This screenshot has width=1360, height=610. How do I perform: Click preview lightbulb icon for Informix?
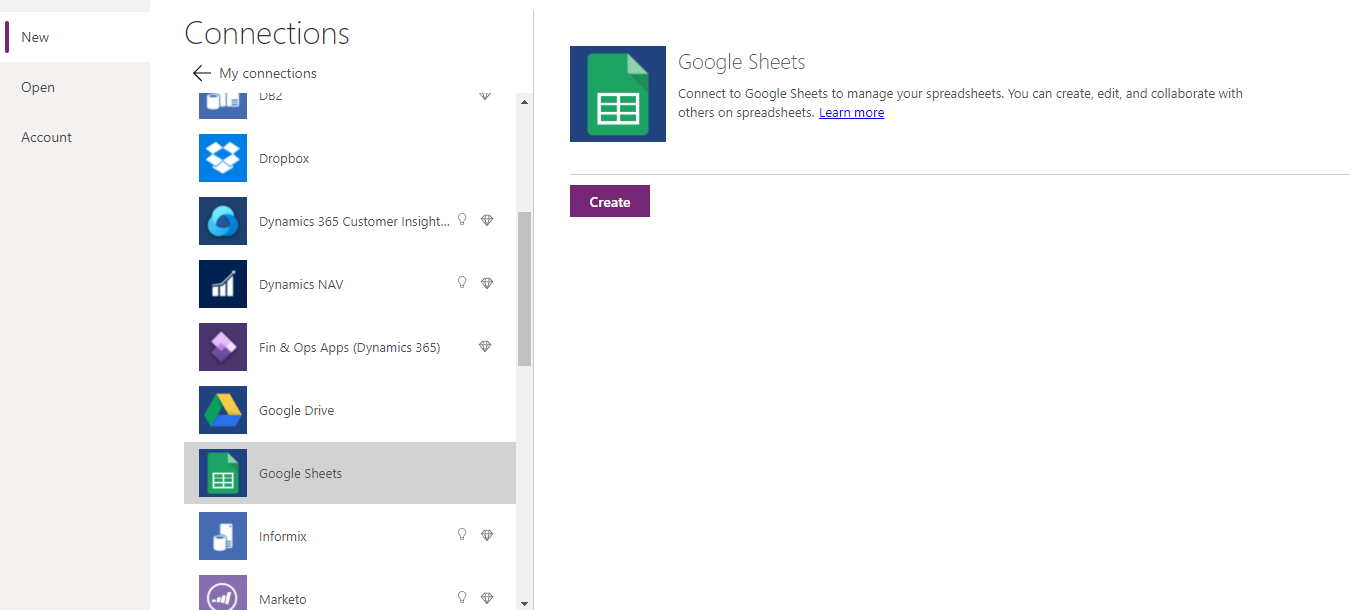tap(462, 535)
